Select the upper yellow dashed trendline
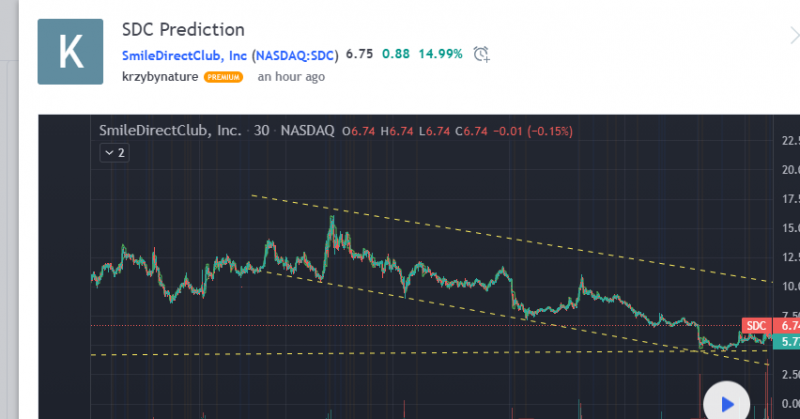This screenshot has height=419, width=800. point(500,237)
